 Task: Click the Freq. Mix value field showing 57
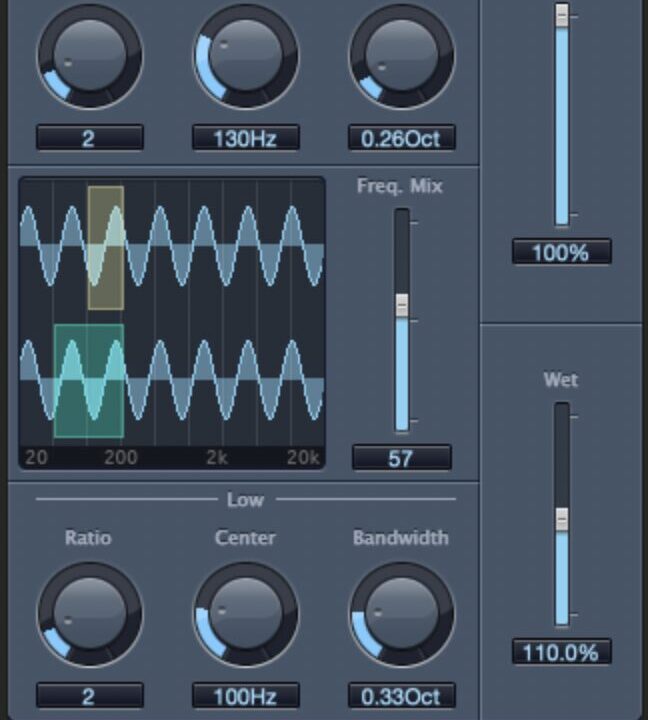(x=402, y=458)
